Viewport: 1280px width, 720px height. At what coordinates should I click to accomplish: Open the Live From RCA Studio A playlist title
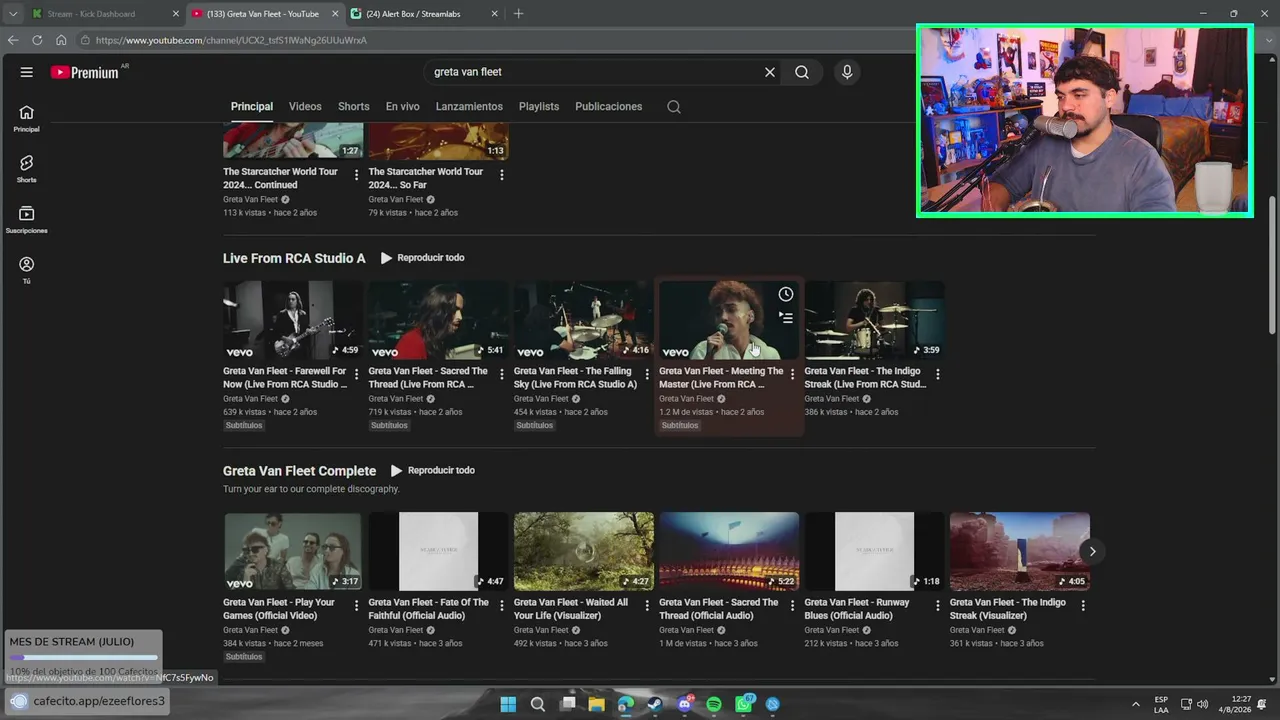294,258
